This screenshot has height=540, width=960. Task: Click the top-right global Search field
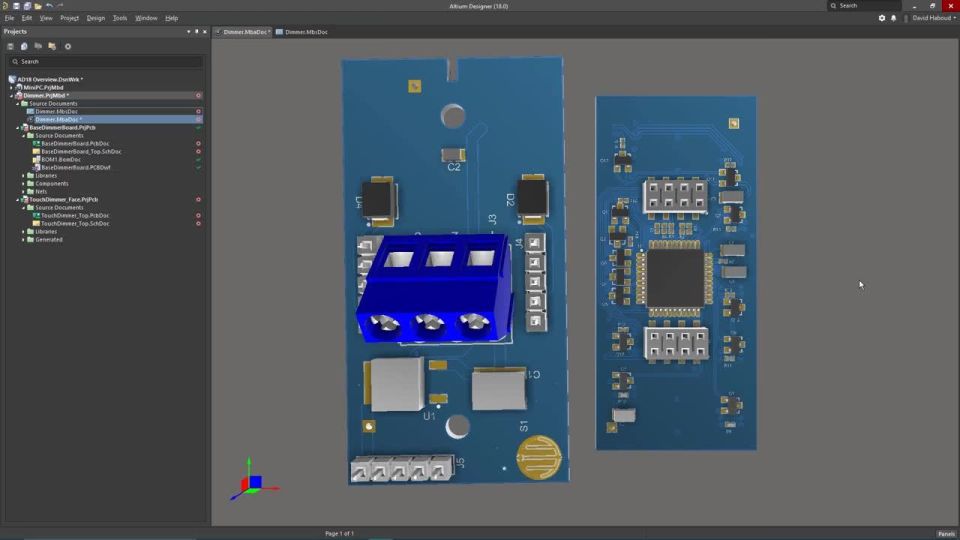click(864, 6)
